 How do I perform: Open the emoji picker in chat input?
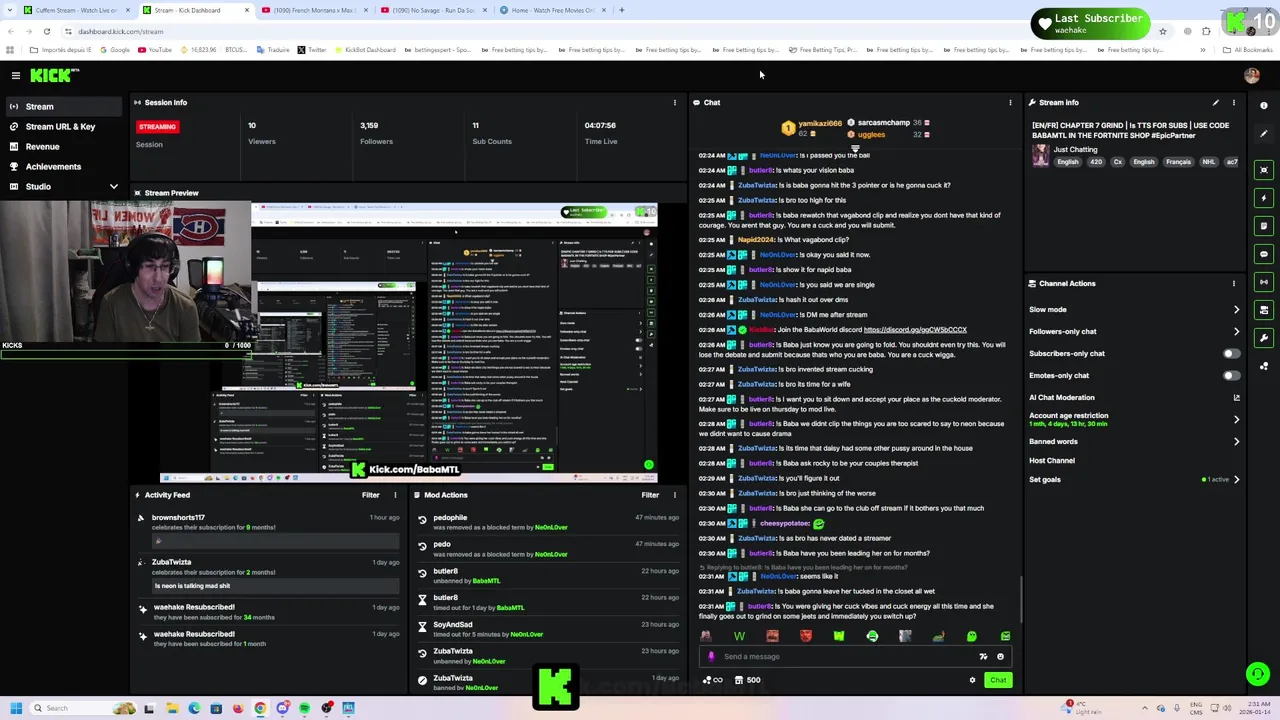pos(1000,657)
